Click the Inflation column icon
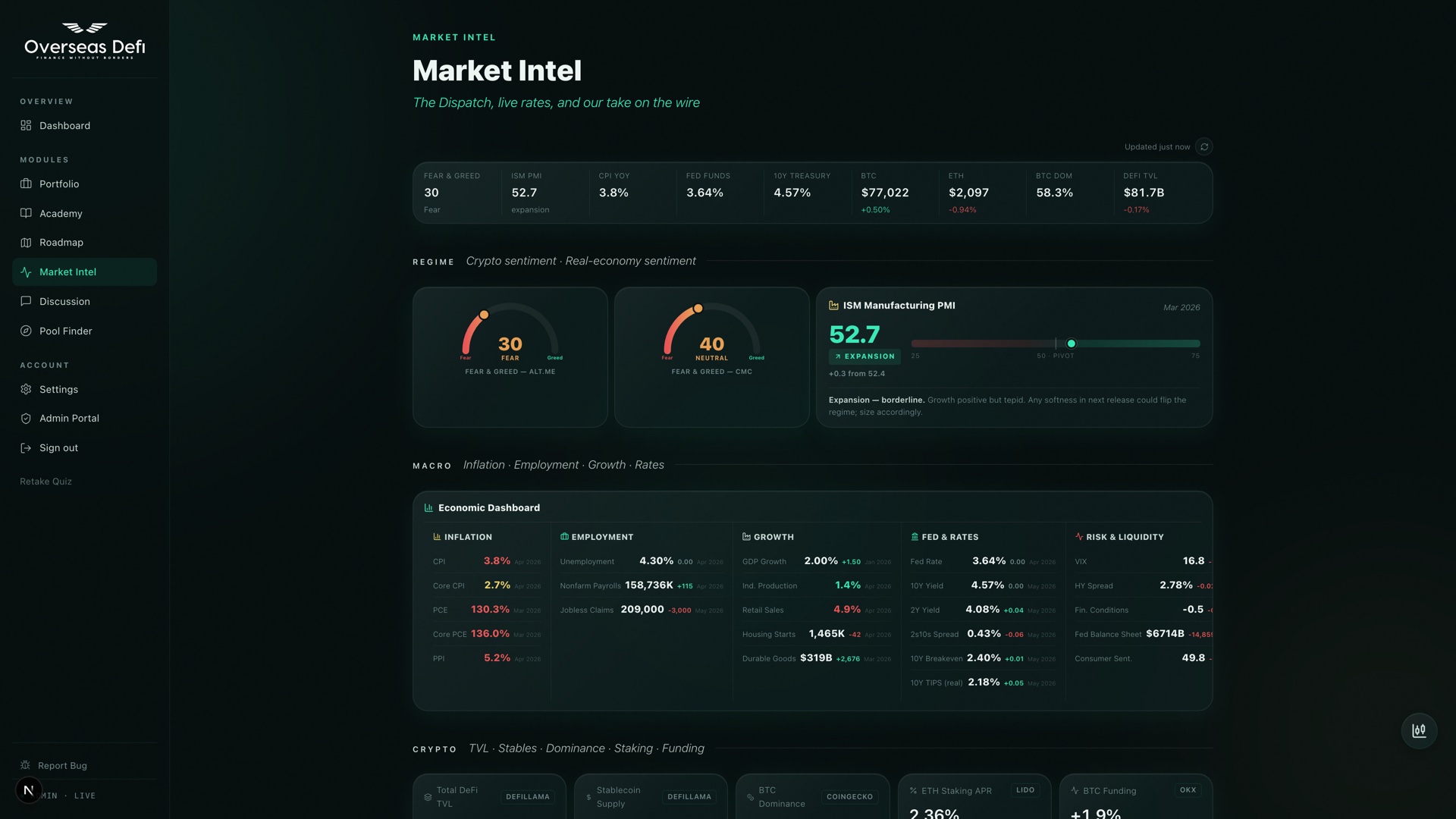The image size is (1456, 819). 437,536
